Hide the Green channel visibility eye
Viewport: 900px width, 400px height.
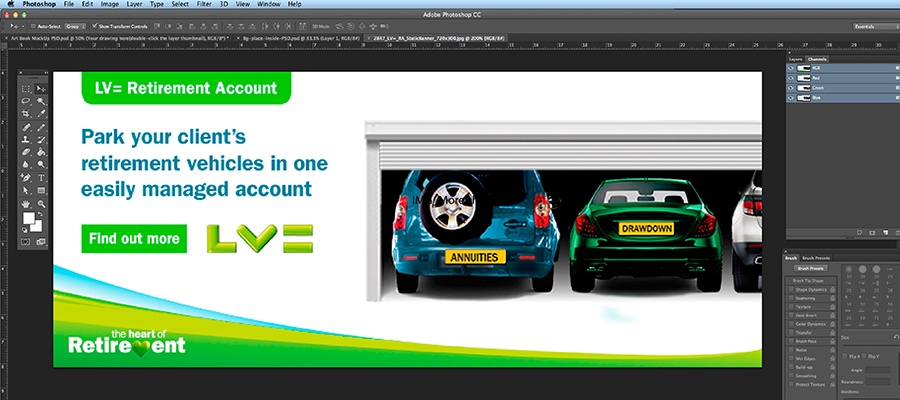[791, 88]
